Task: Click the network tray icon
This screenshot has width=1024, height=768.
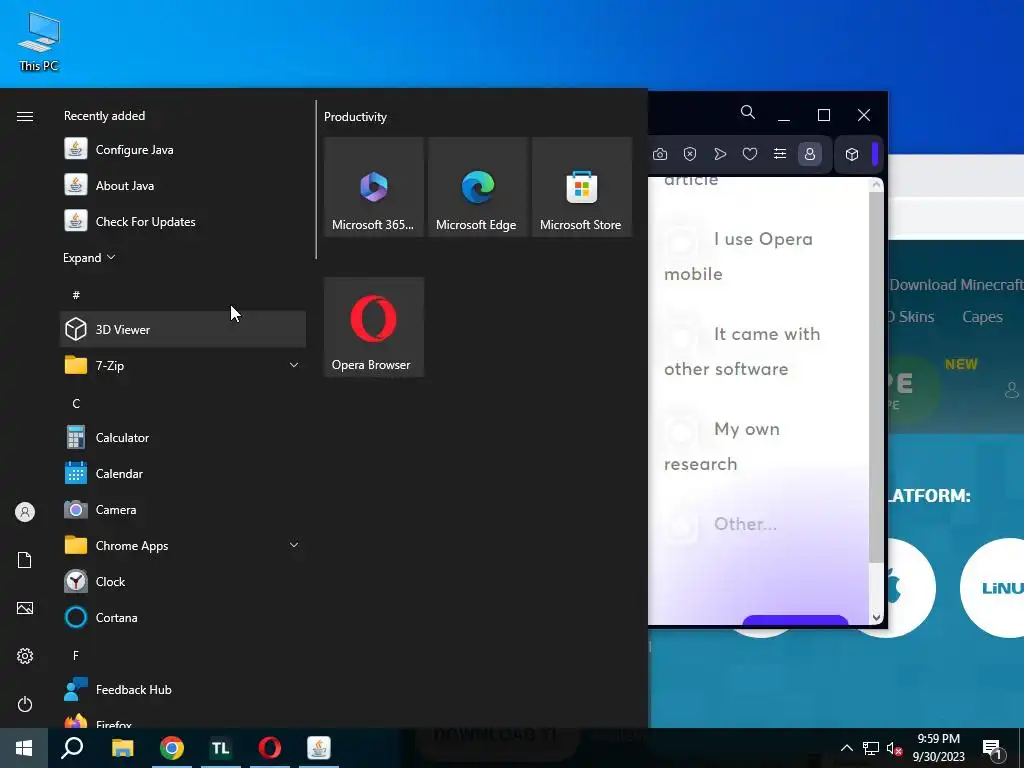Action: 871,748
